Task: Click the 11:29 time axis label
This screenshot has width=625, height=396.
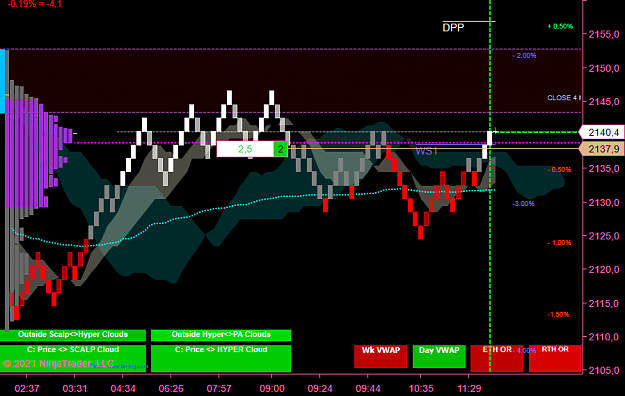Action: pyautogui.click(x=469, y=388)
